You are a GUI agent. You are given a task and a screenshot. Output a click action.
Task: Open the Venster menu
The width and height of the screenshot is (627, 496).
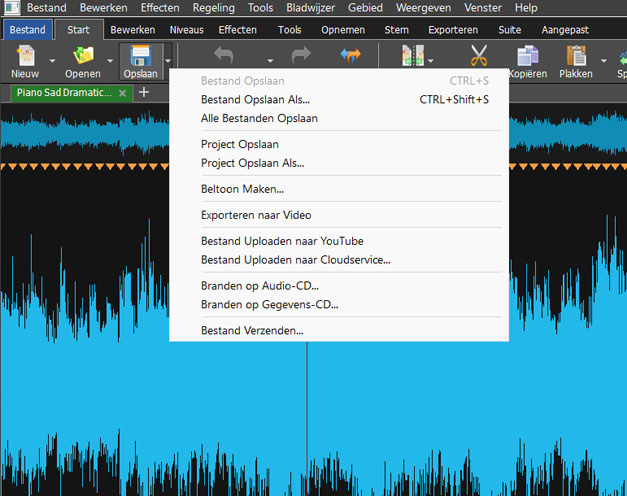click(483, 8)
